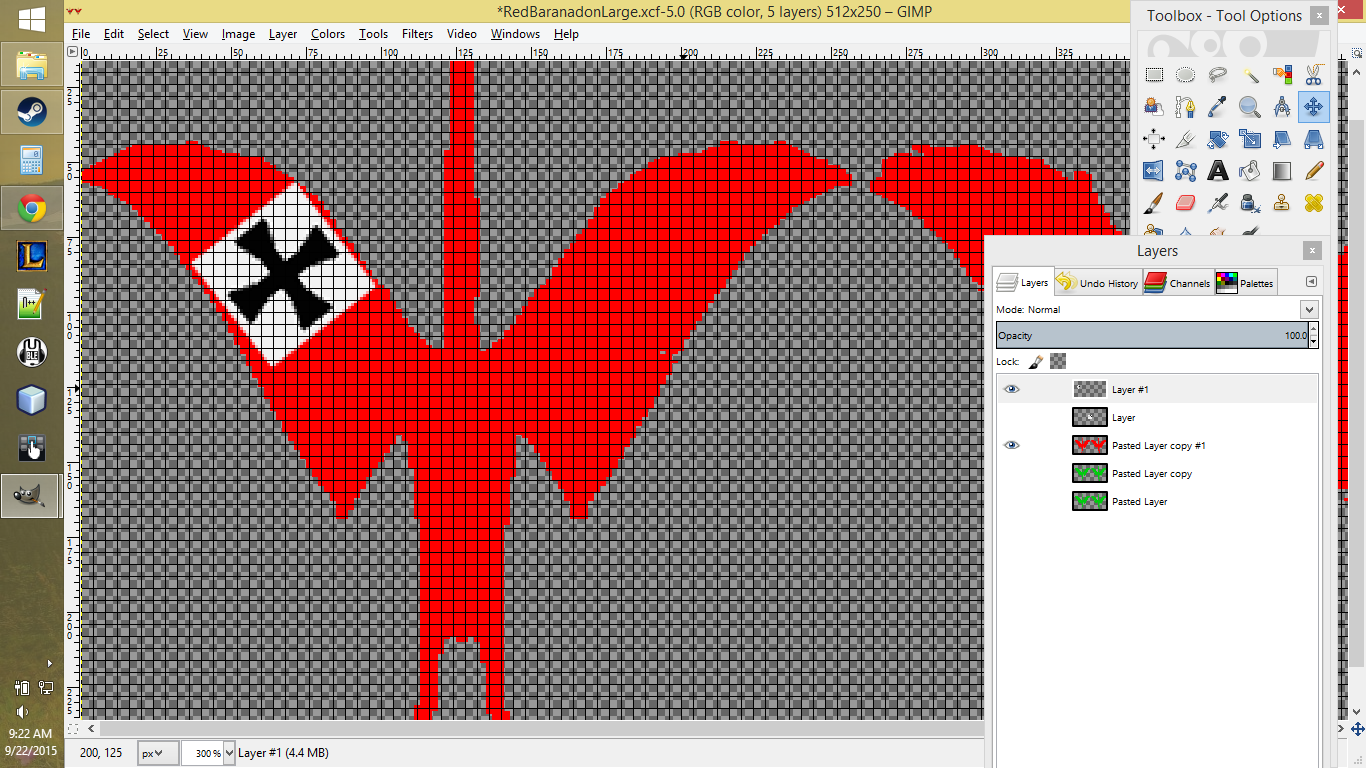
Task: Open Steam from the taskbar
Action: point(31,112)
